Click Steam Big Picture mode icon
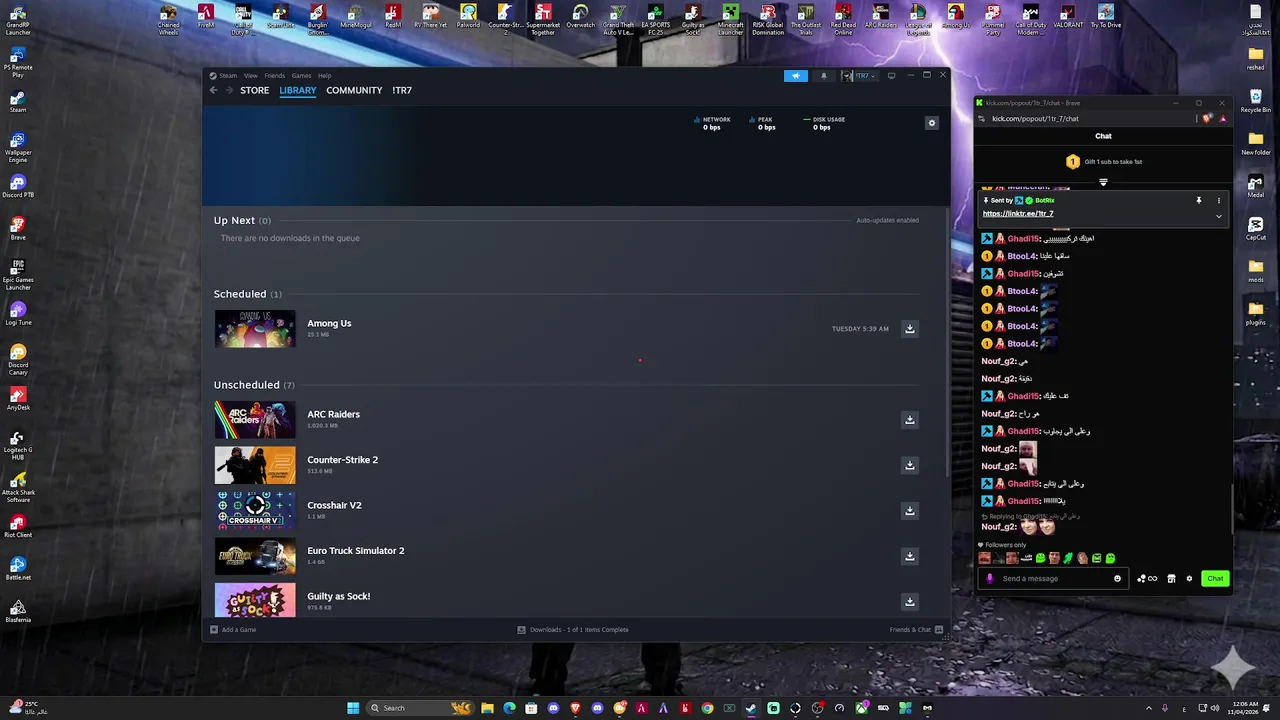1280x720 pixels. pyautogui.click(x=891, y=76)
